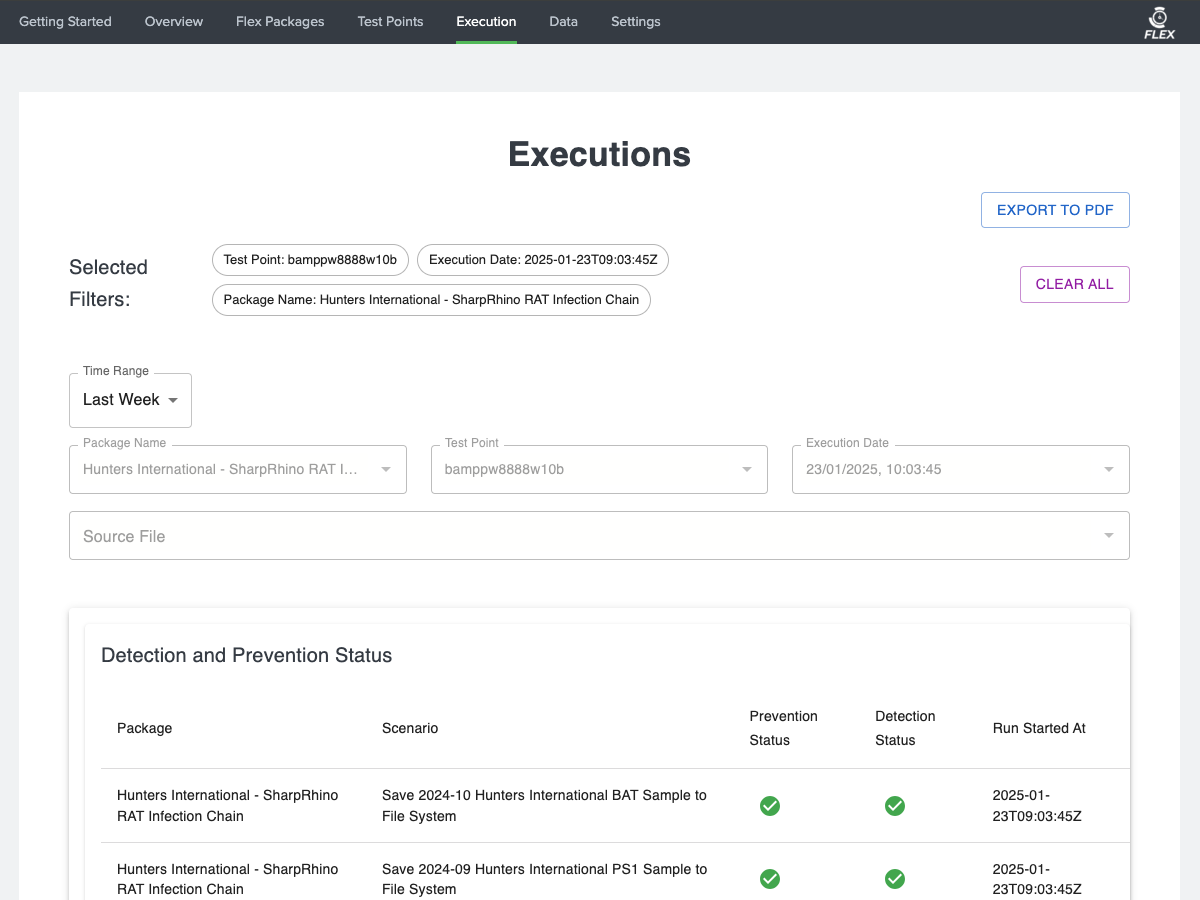The height and width of the screenshot is (900, 1200).
Task: Open the Execution Date dropdown
Action: pos(961,469)
